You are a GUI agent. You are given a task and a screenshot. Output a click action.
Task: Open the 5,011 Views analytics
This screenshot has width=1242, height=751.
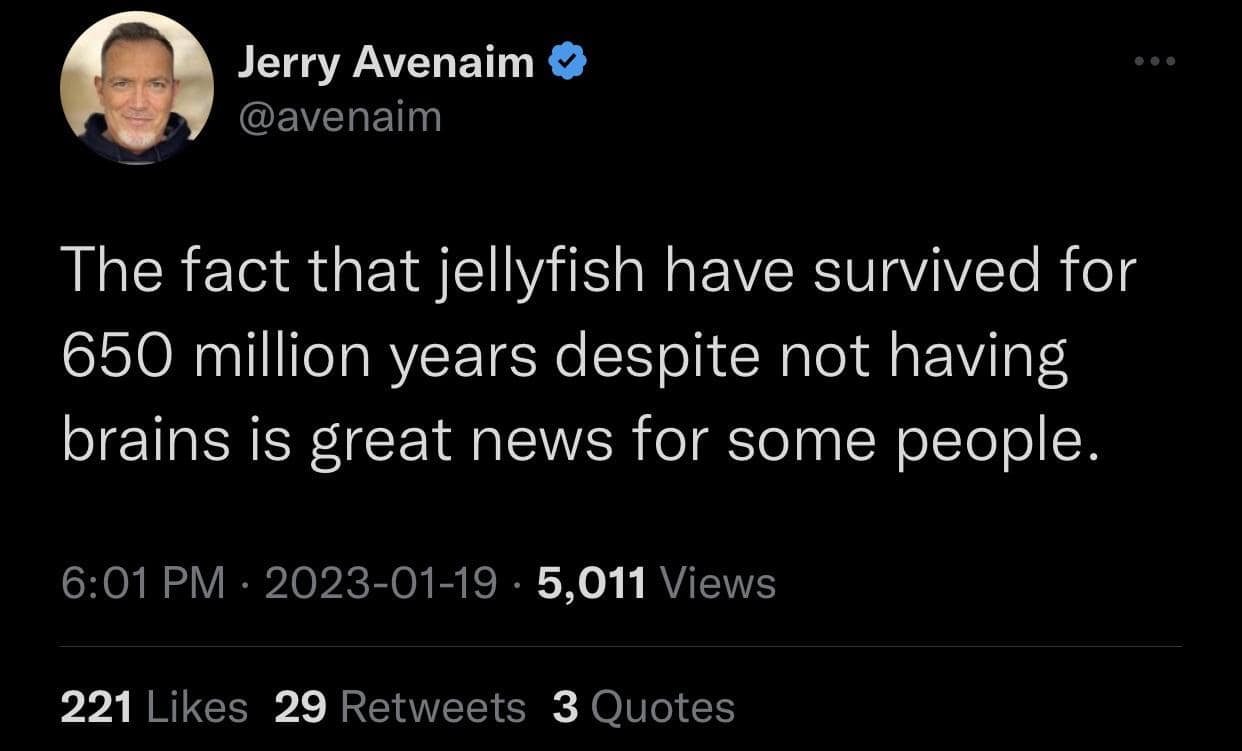tap(656, 583)
